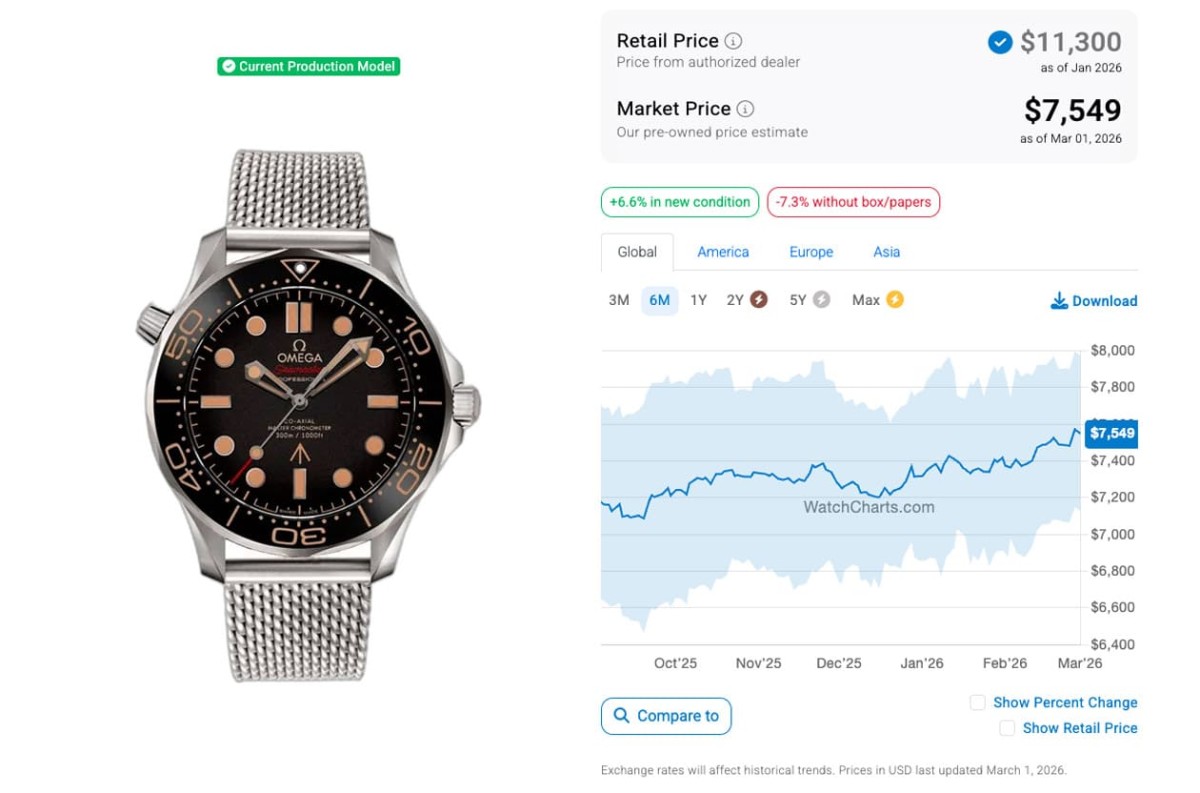Select the 3M time range
This screenshot has height=793, width=1200.
(x=619, y=300)
